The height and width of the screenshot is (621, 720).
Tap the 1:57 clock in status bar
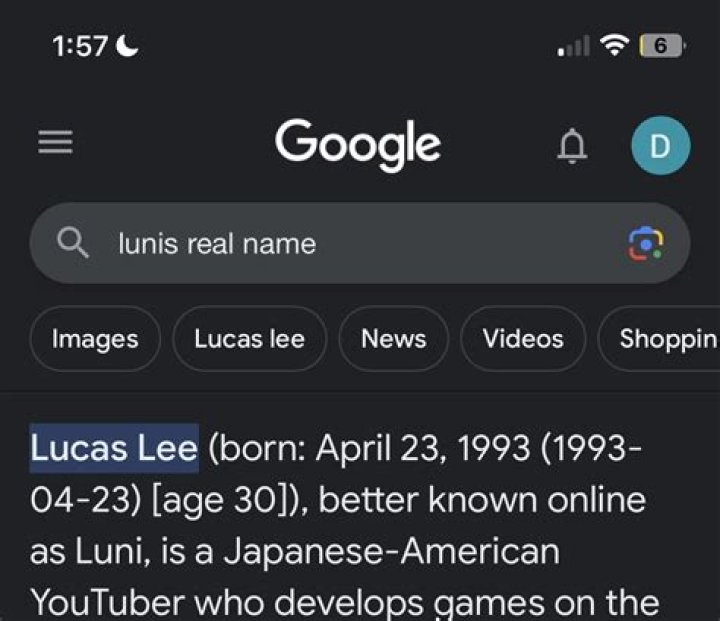(x=79, y=46)
